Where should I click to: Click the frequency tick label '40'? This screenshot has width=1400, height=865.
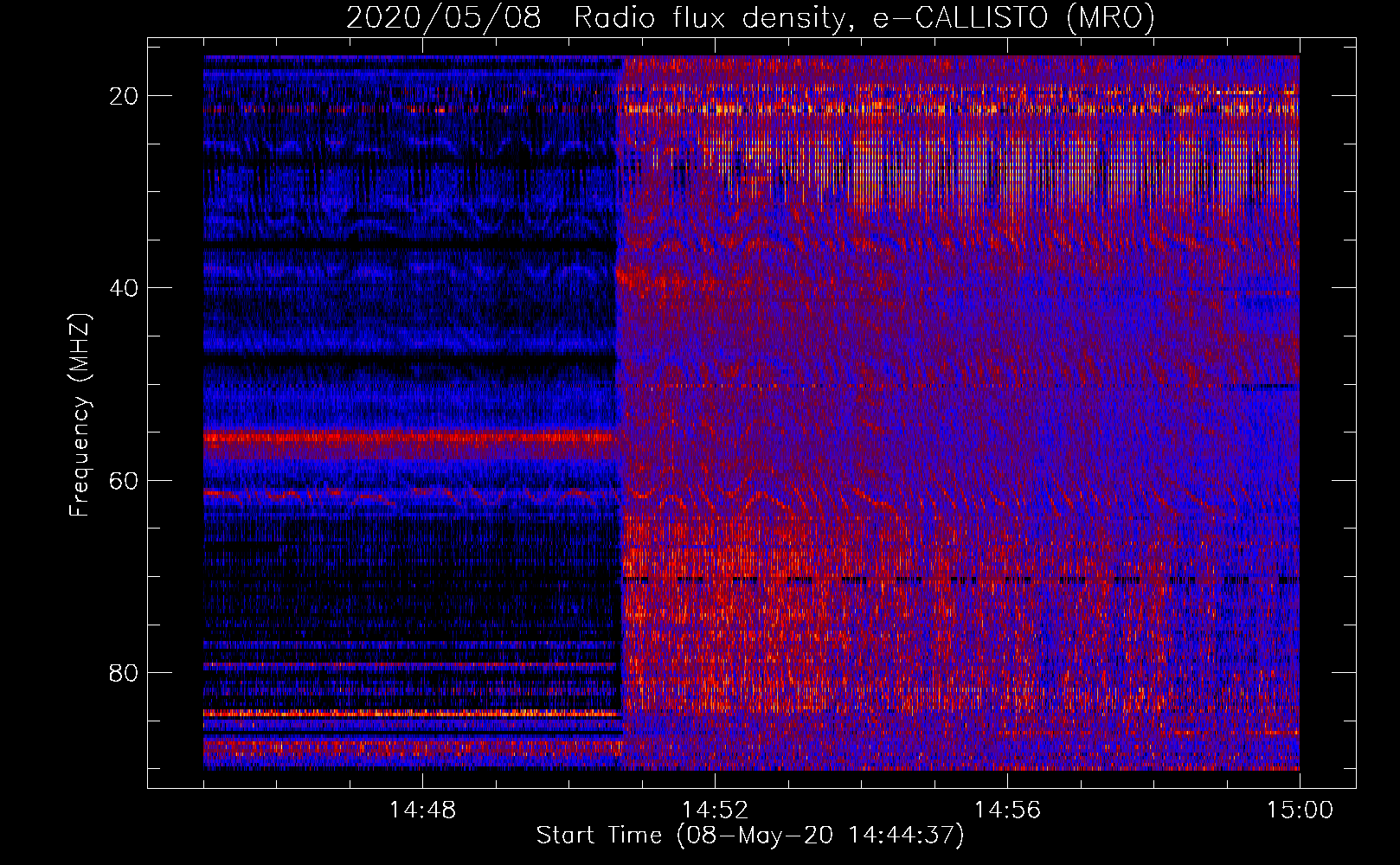click(x=124, y=288)
